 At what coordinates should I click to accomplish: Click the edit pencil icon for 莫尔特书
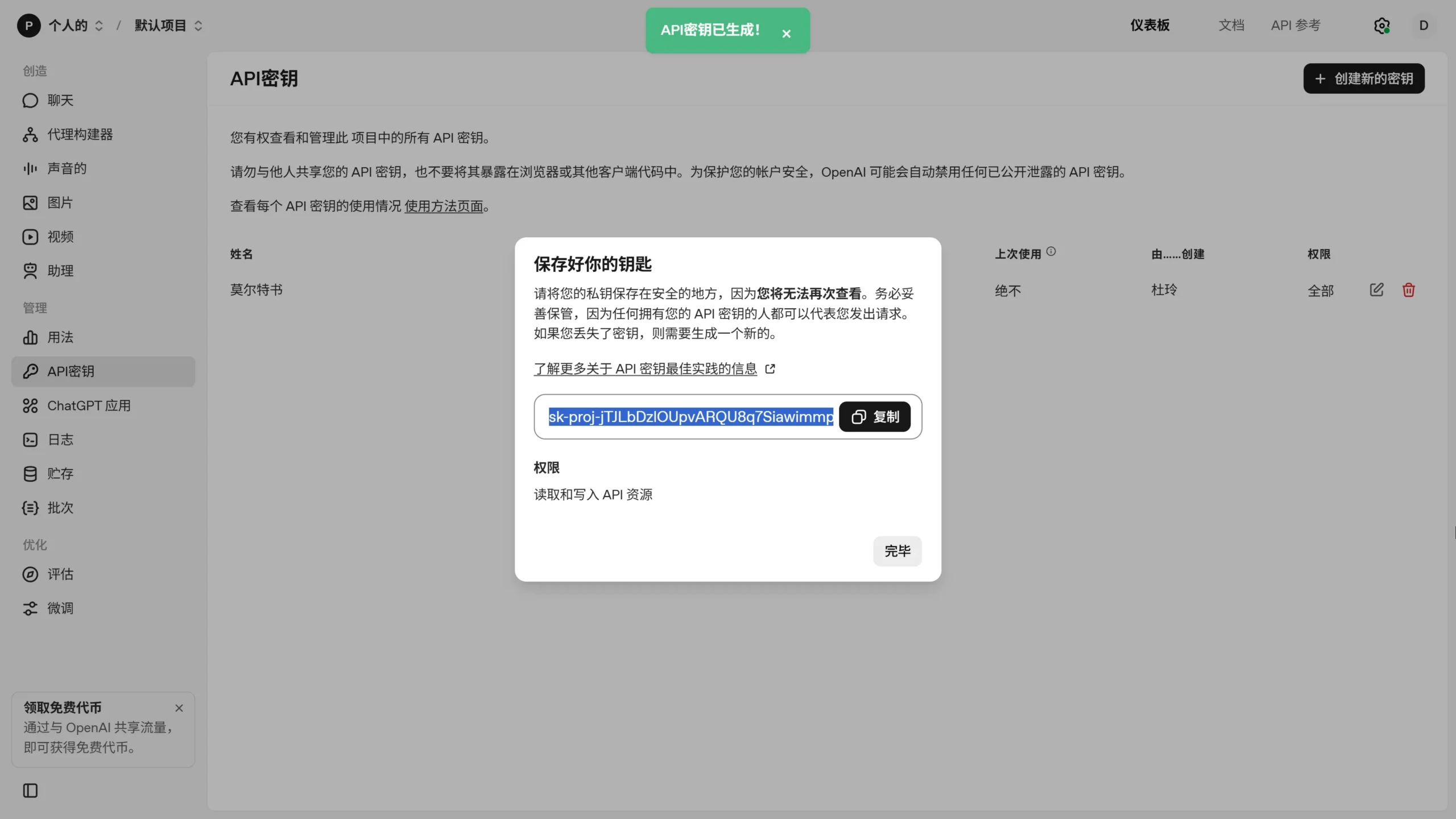click(x=1376, y=290)
